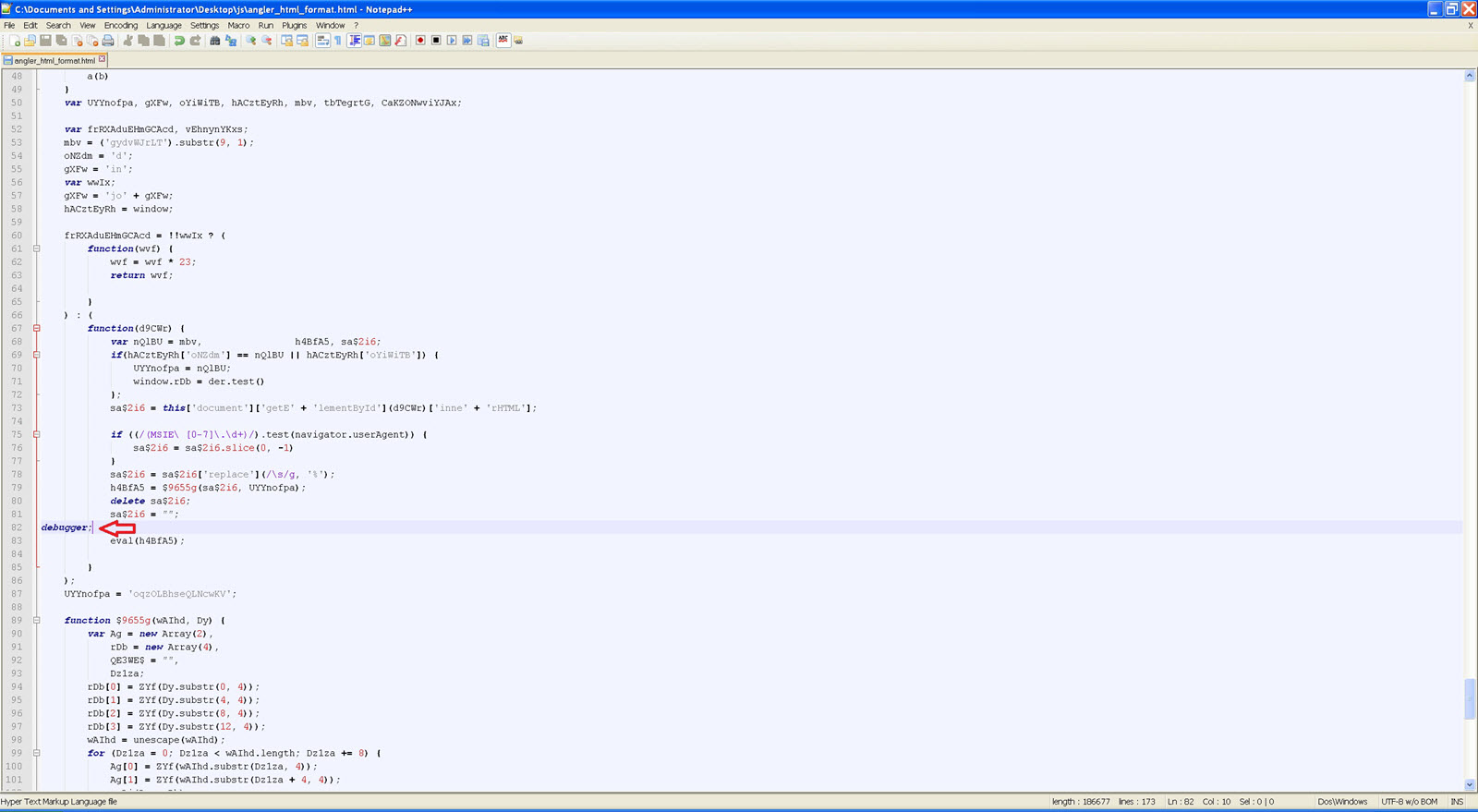Toggle ABC spell check icon
The image size is (1478, 812).
point(503,41)
